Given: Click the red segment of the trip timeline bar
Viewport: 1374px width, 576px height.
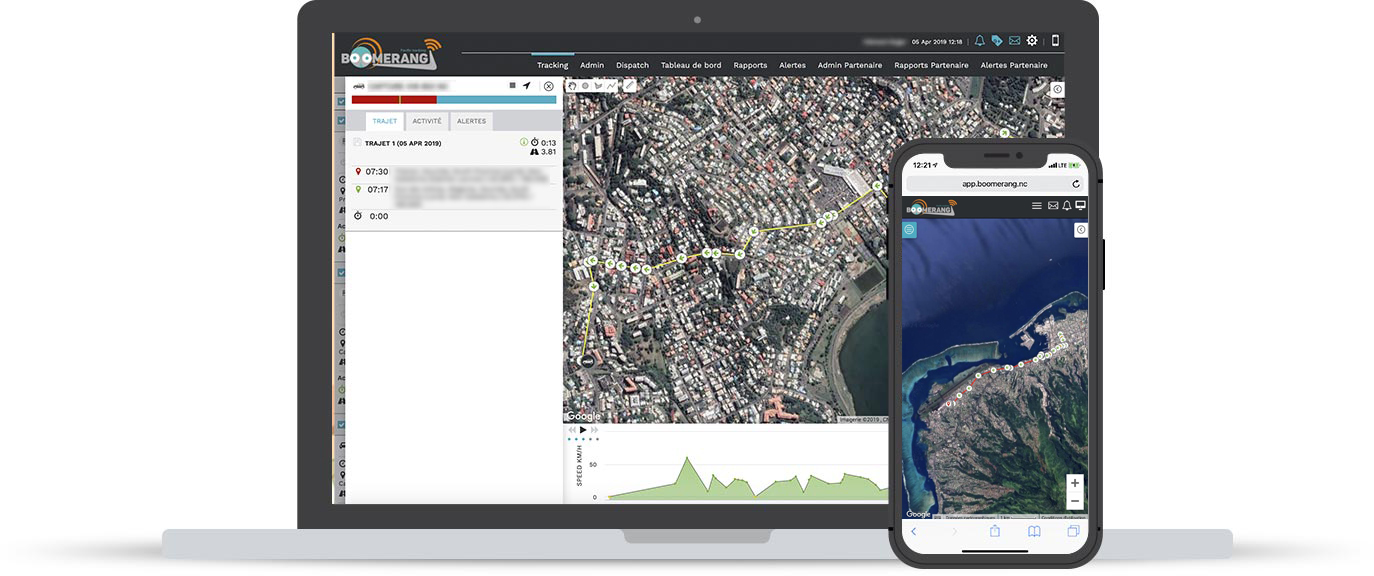Looking at the screenshot, I should coord(375,100).
